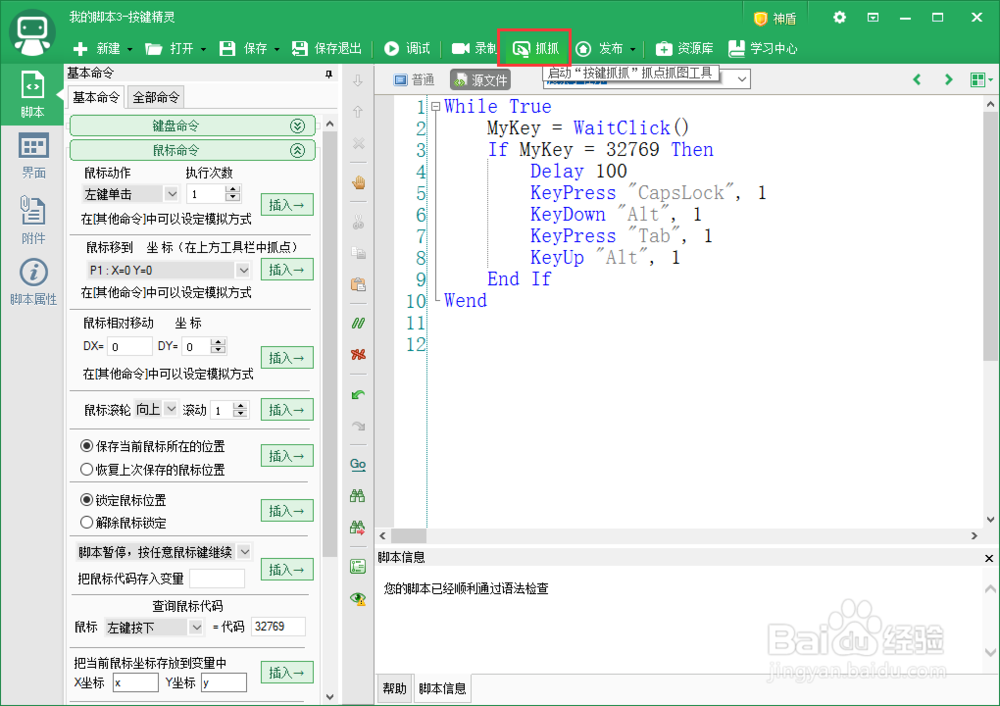Launch the 抓抓 capture tool

536,48
